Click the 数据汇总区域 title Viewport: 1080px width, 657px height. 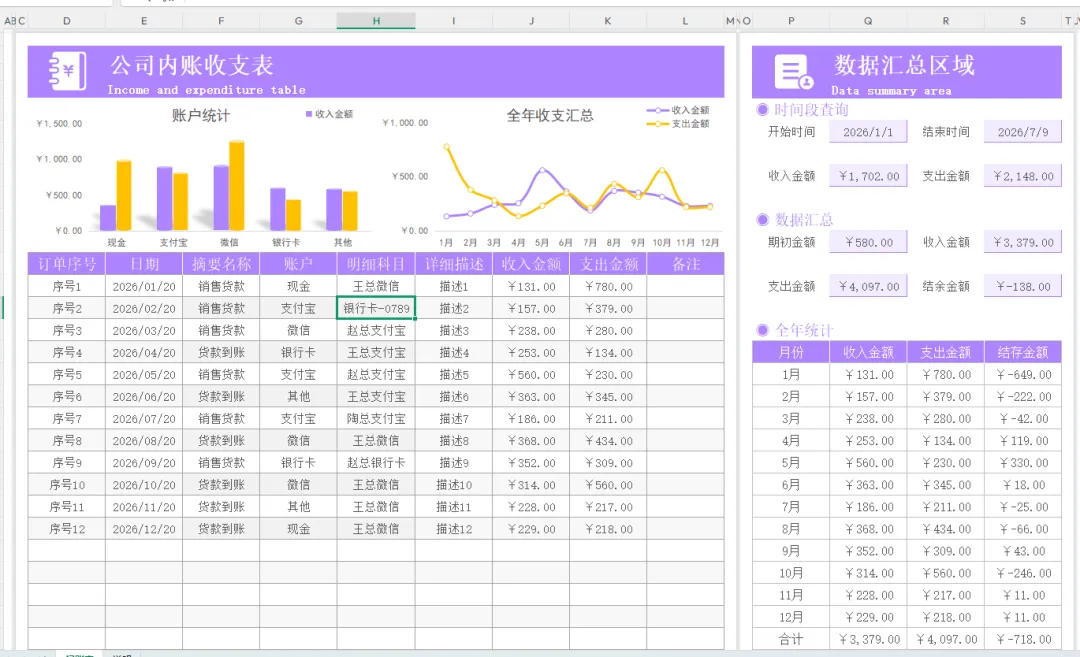tap(904, 65)
